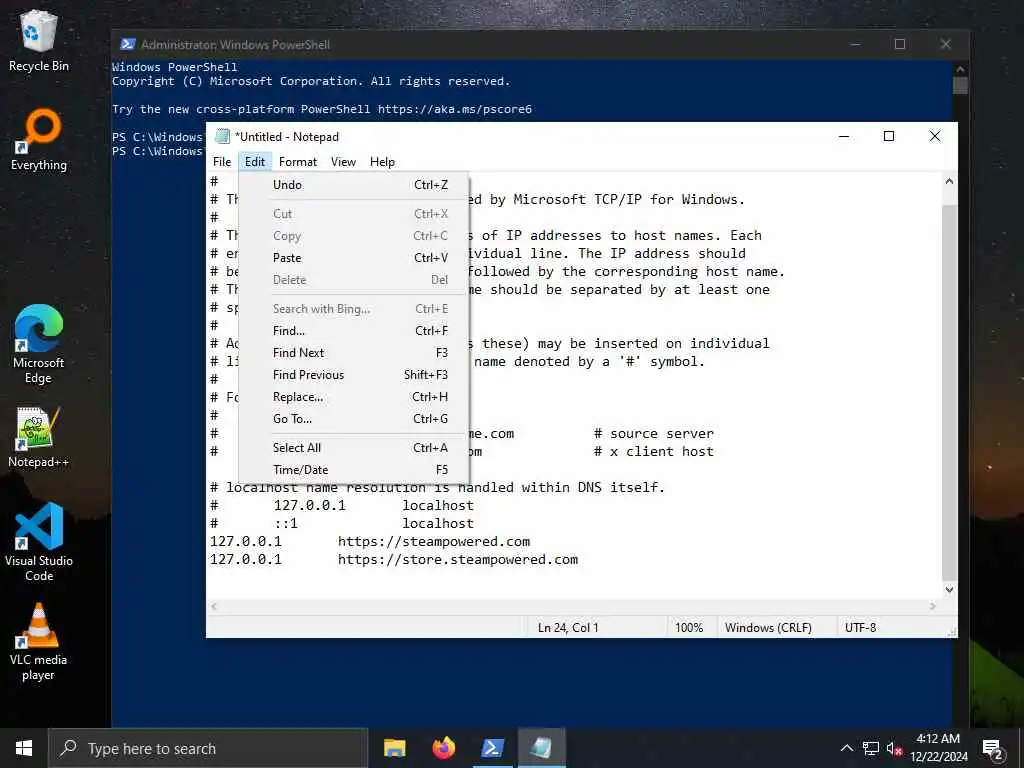Image resolution: width=1024 pixels, height=768 pixels.
Task: Open the Format menu in Notepad
Action: point(298,162)
